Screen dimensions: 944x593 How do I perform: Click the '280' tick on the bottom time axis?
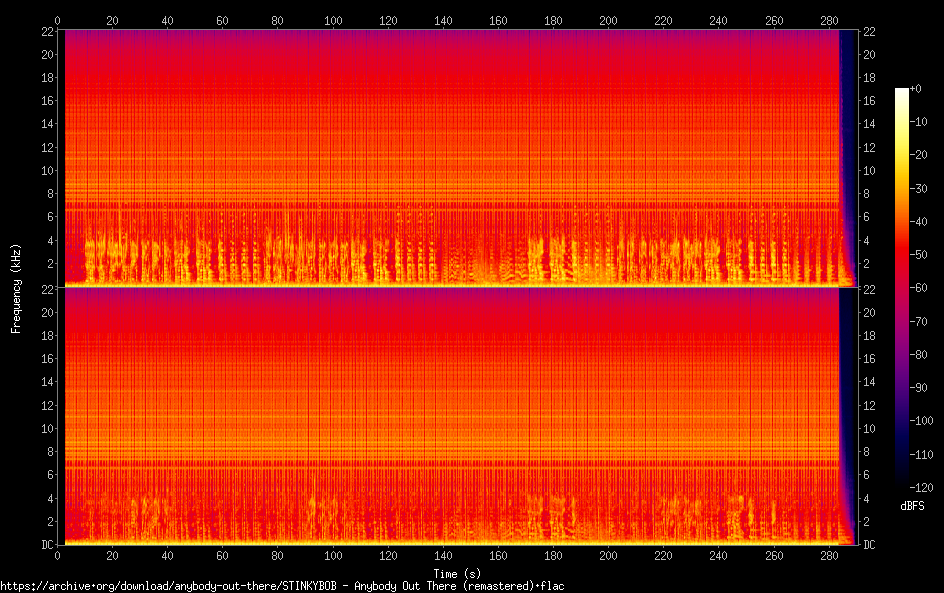pos(829,556)
